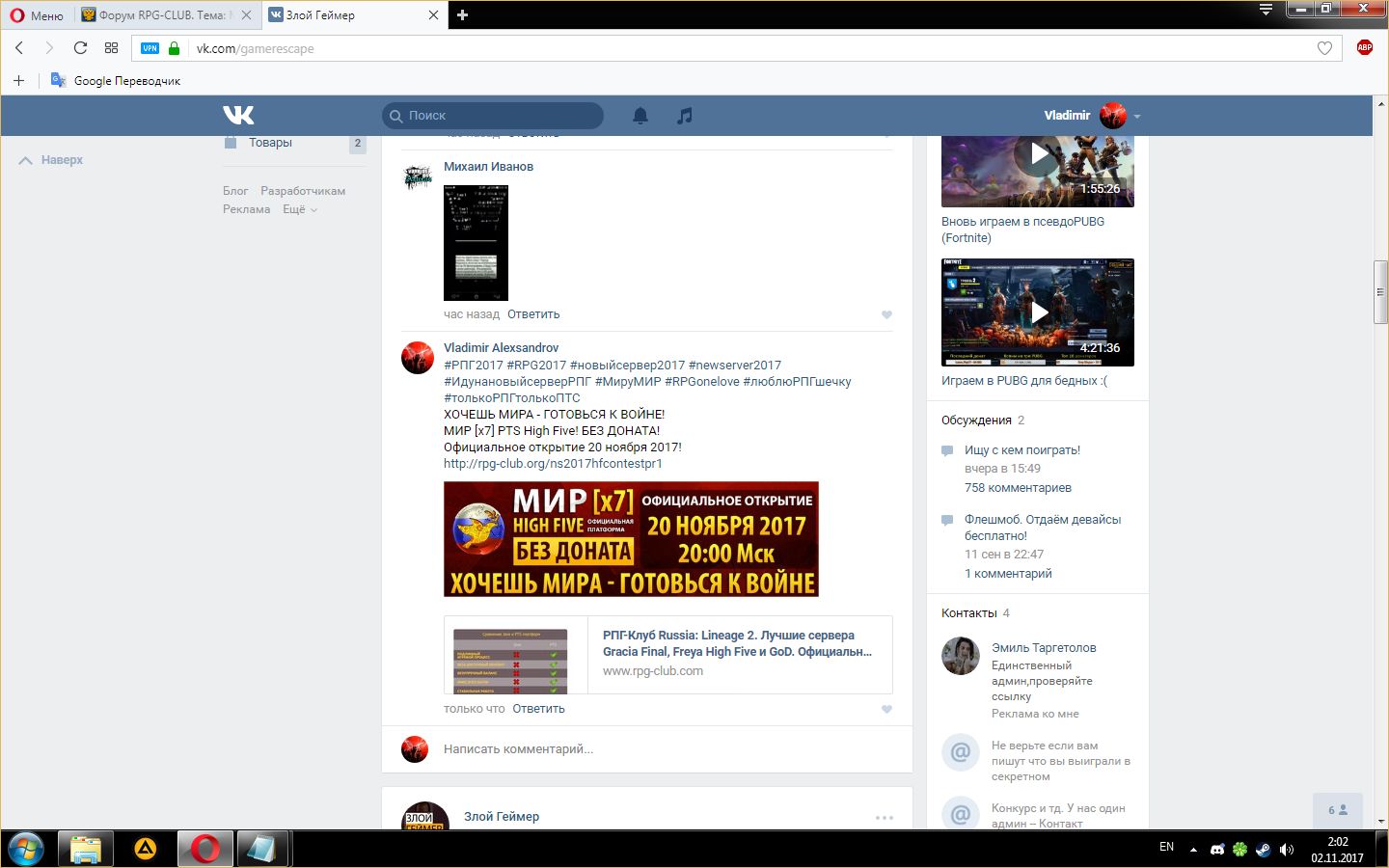Open the Злой Геймер post author name
1389x868 pixels.
[x=502, y=817]
